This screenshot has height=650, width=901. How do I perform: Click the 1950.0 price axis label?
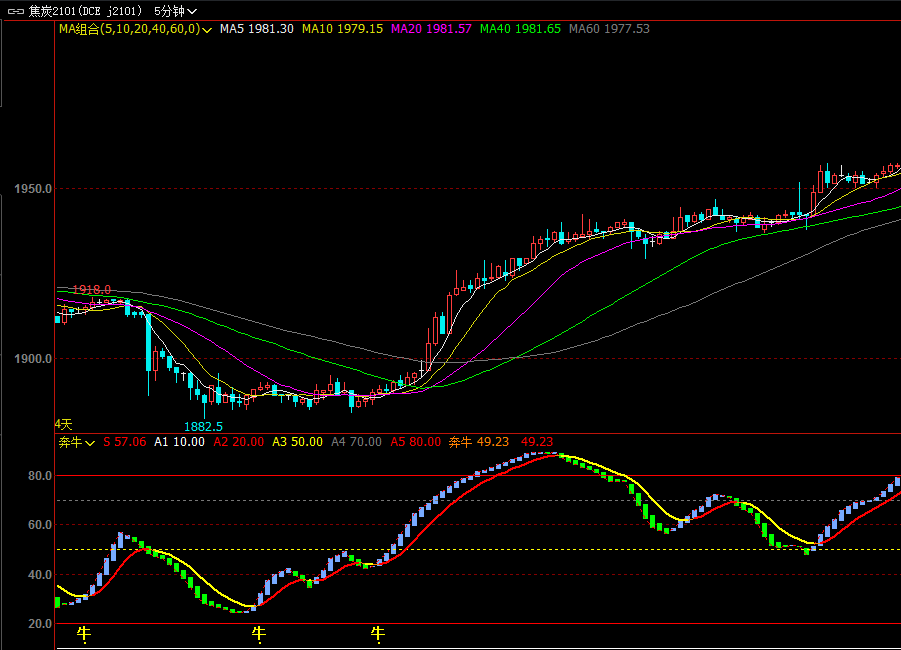(x=33, y=189)
